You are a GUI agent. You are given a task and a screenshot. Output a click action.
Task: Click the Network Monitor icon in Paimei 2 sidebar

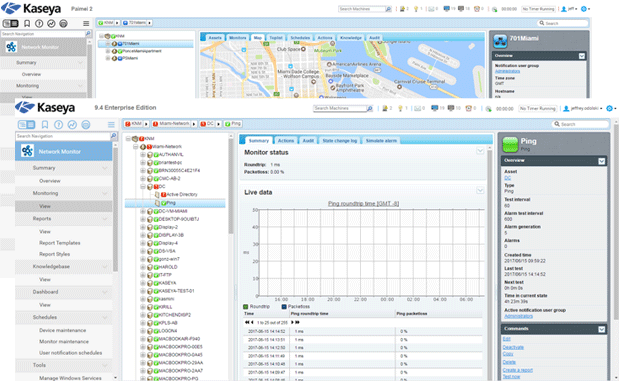[11, 47]
